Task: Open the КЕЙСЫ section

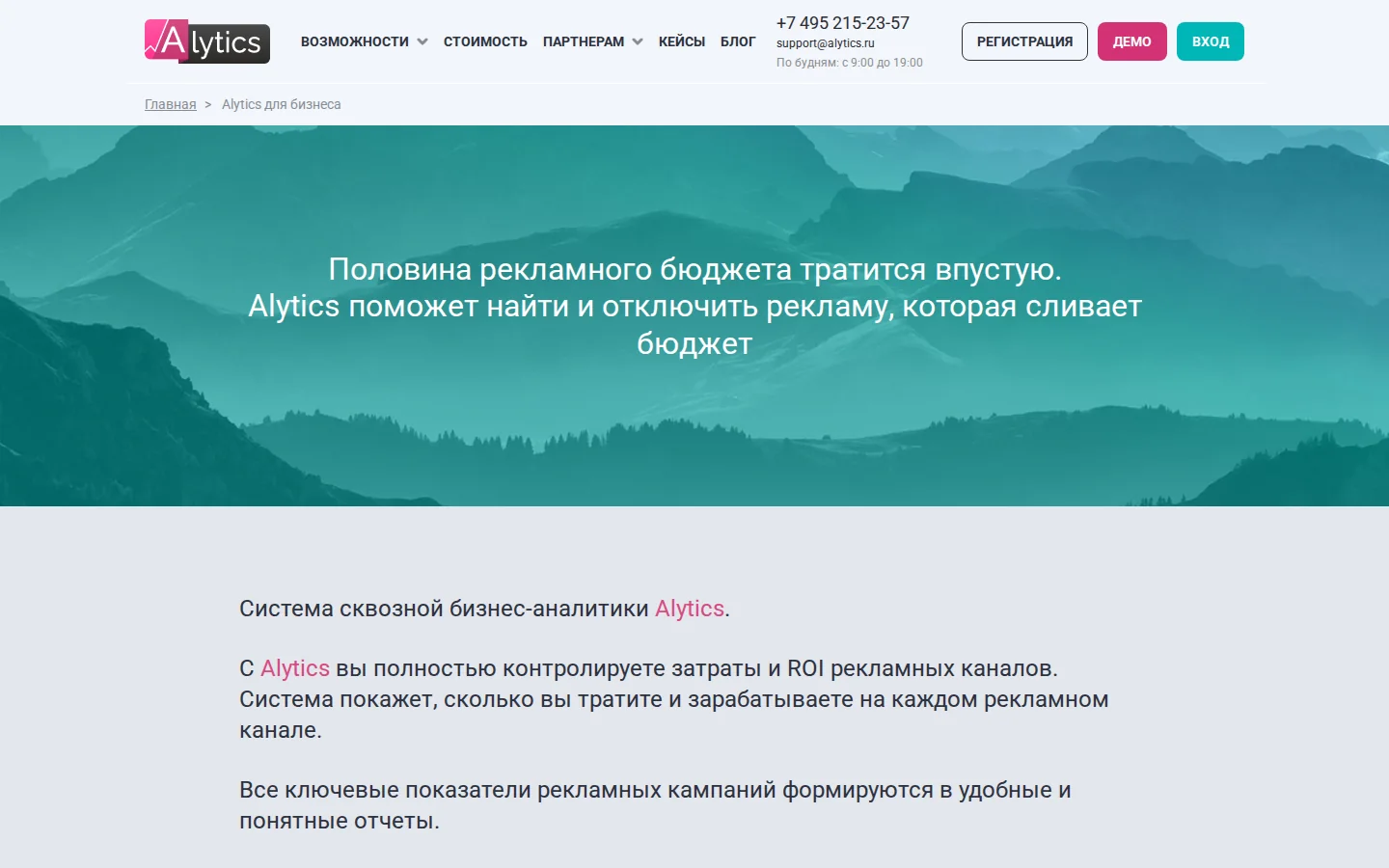Action: point(682,41)
